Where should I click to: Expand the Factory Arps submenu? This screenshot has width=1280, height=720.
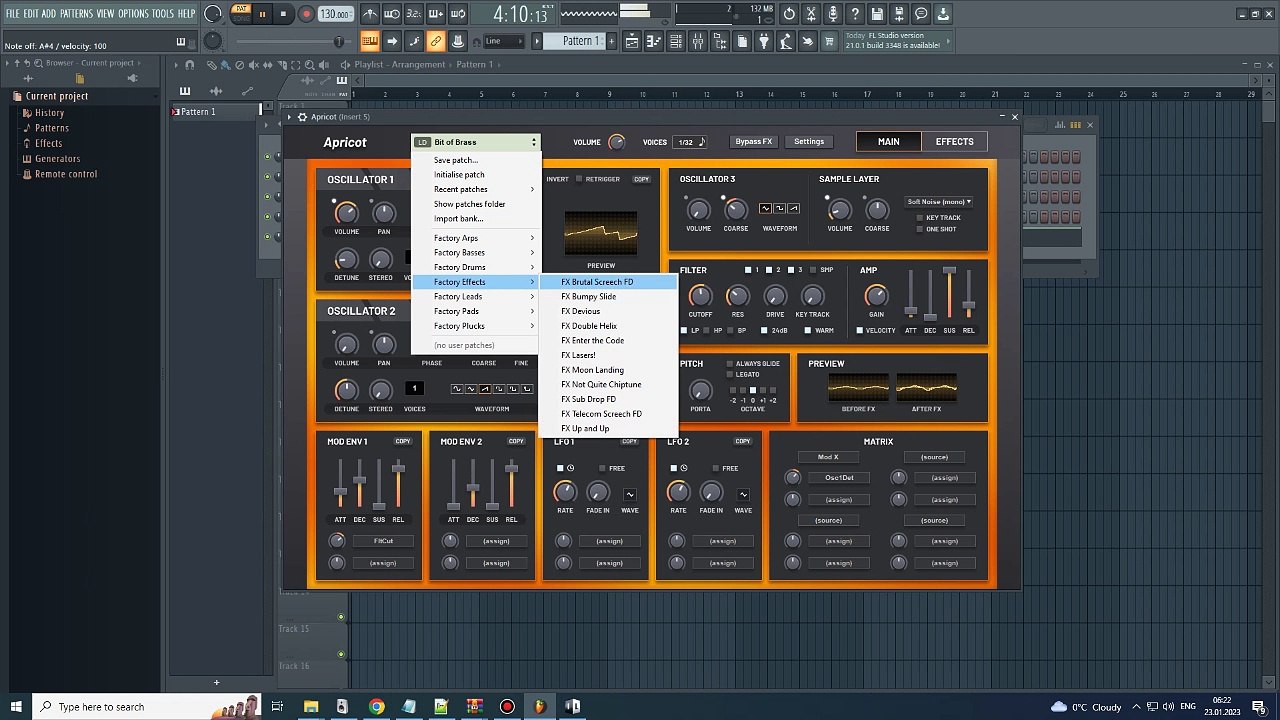tap(476, 238)
